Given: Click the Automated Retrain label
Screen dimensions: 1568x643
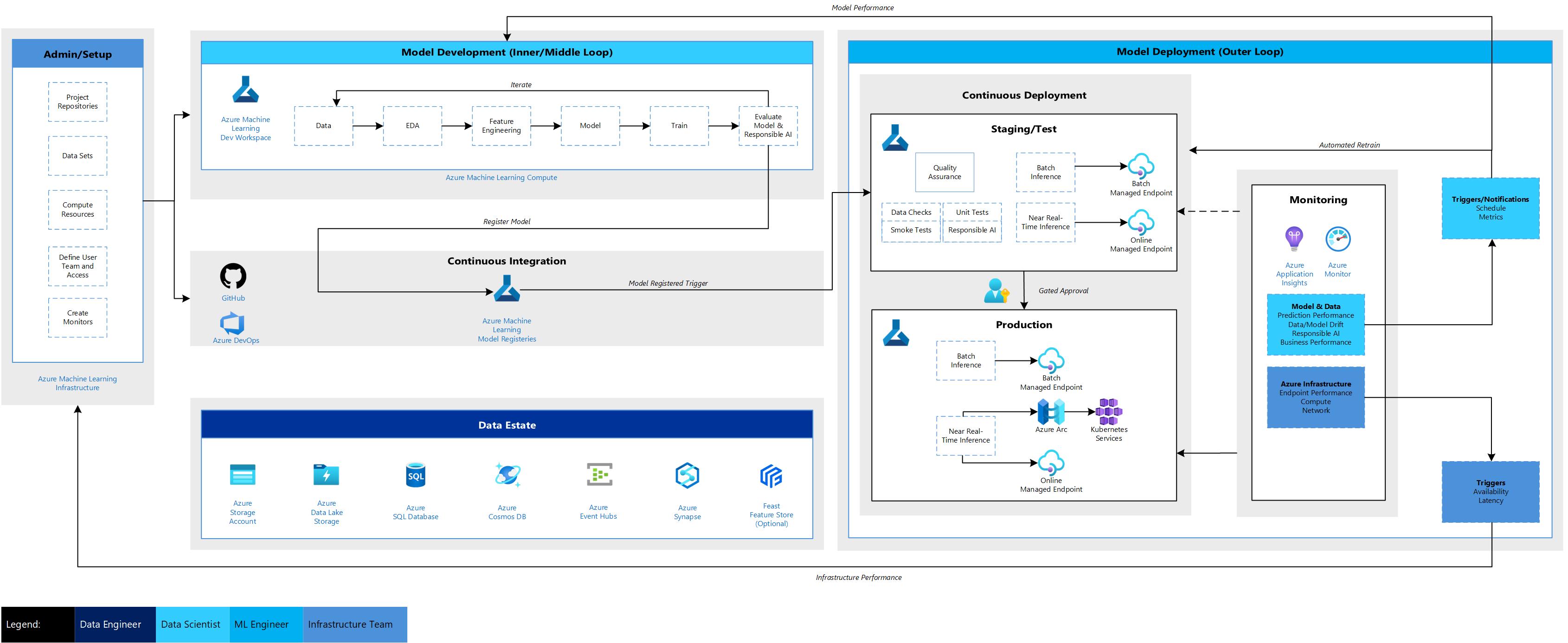Looking at the screenshot, I should (x=1349, y=145).
